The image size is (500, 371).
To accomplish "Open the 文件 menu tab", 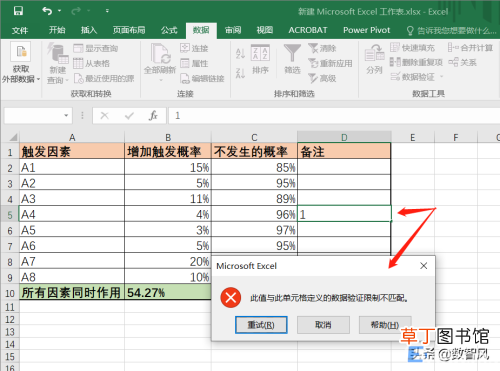I will pos(20,31).
